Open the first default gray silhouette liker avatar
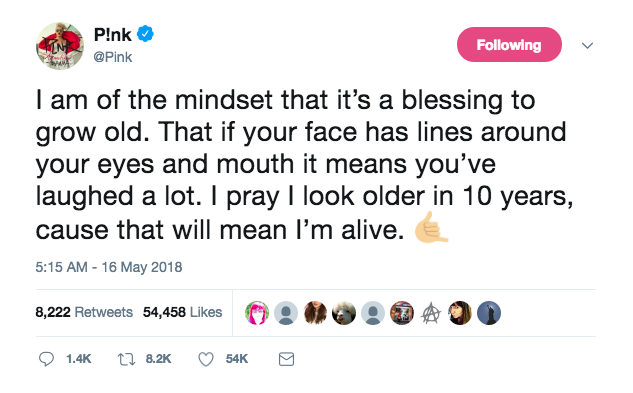Image resolution: width=633 pixels, height=393 pixels. coord(286,313)
